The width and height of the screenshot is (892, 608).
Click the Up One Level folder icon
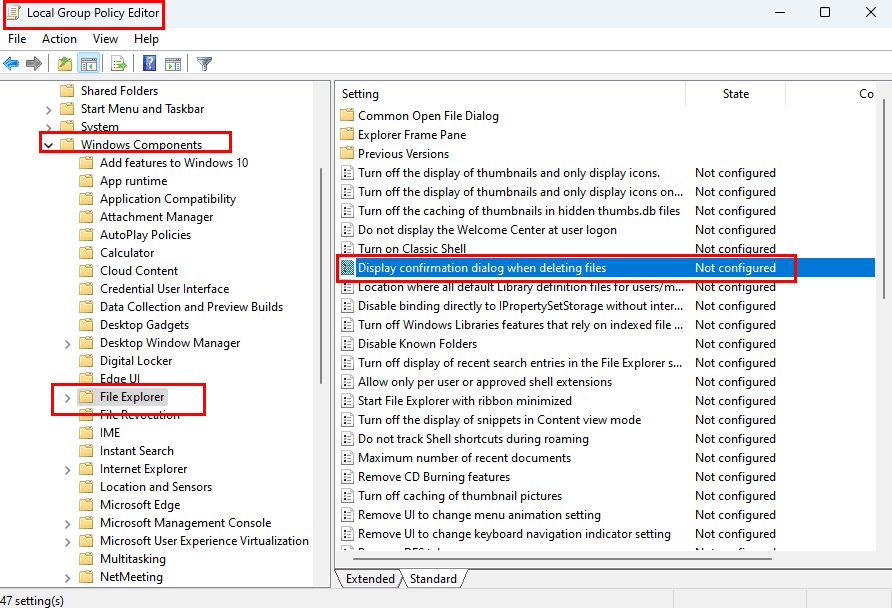pos(64,64)
